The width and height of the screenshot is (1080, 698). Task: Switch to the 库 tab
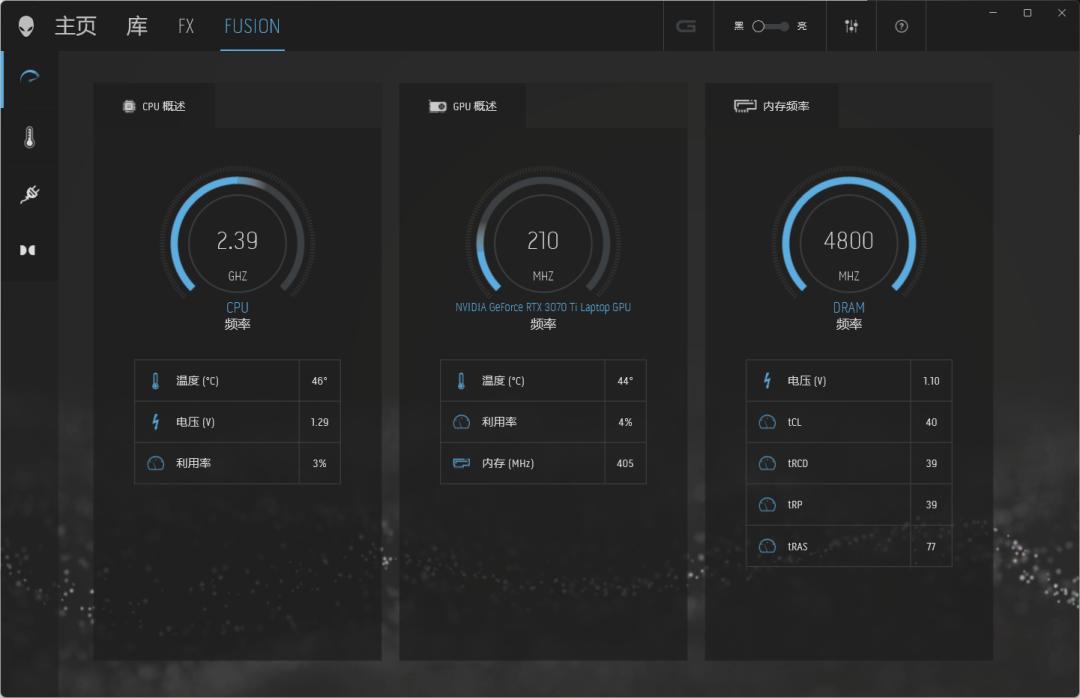tap(137, 26)
